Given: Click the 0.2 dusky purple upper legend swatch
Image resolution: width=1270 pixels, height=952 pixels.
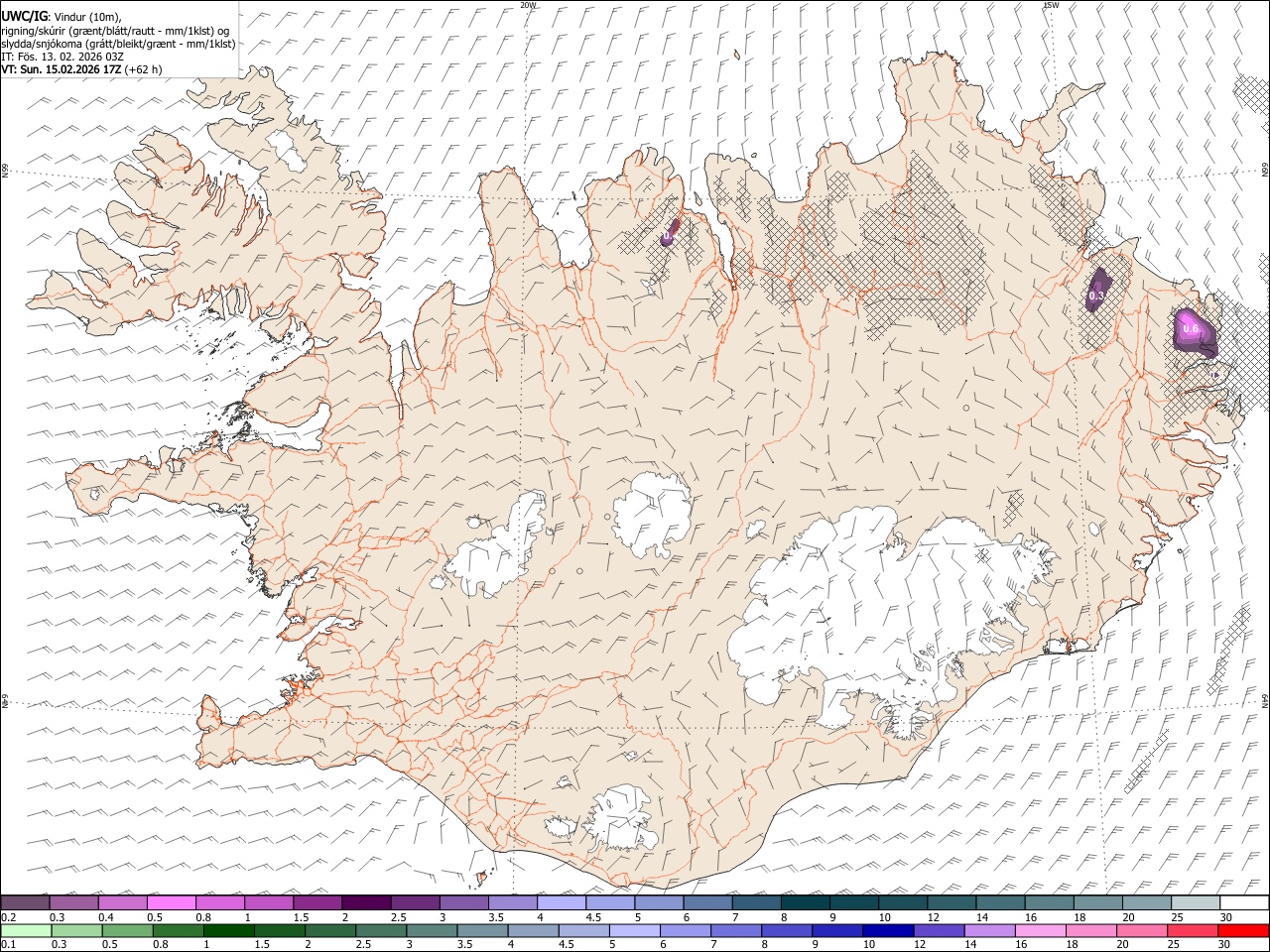Looking at the screenshot, I should (x=26, y=903).
